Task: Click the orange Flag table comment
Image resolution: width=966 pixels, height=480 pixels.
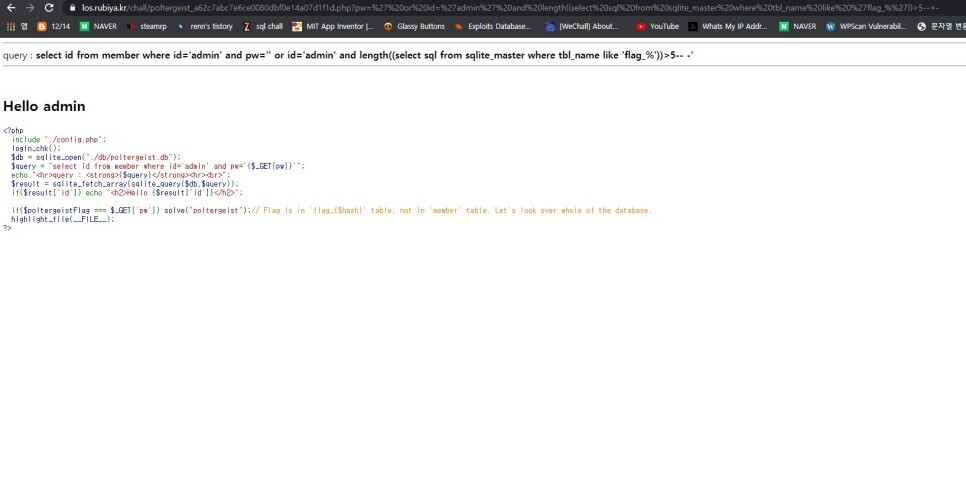Action: coord(452,210)
